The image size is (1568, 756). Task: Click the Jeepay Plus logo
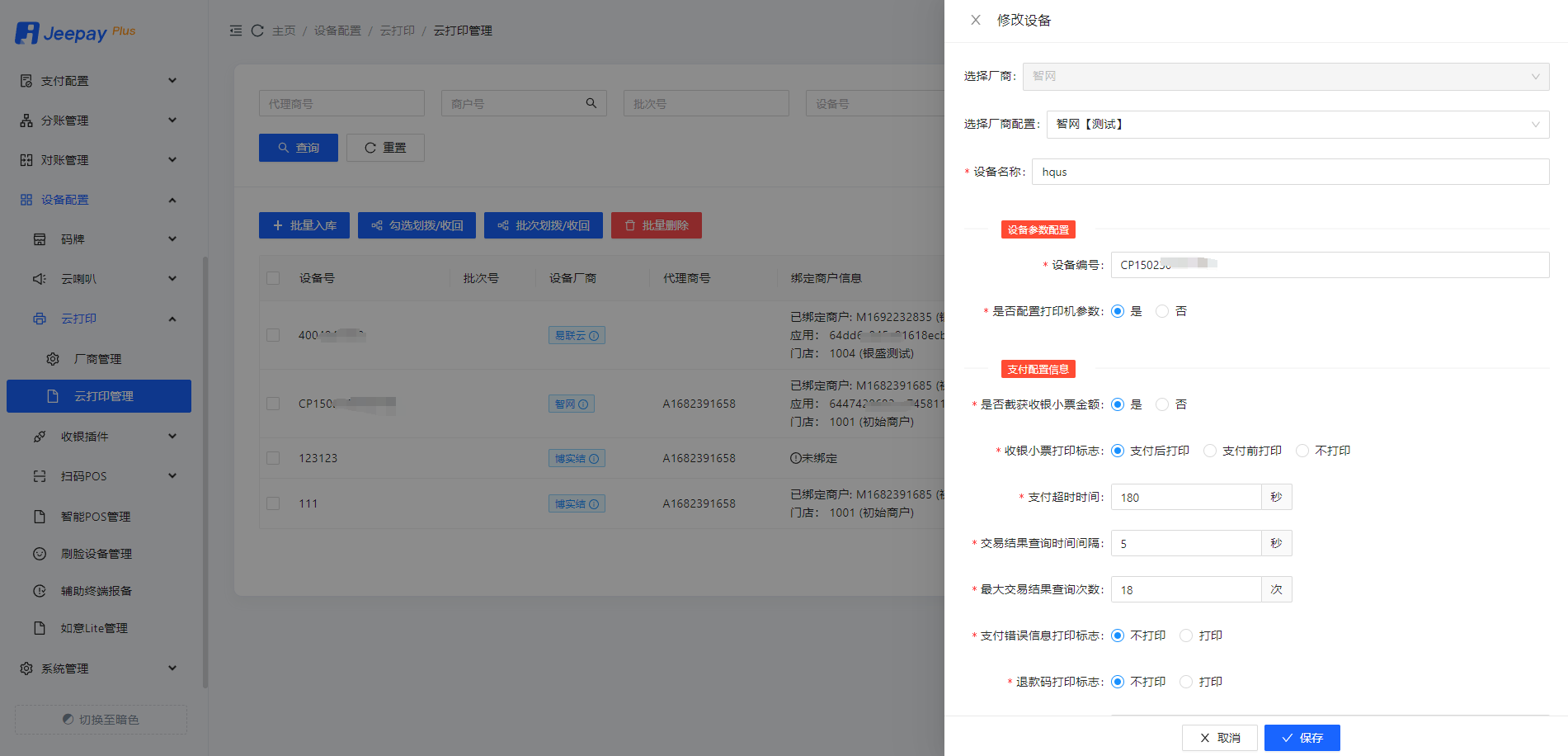75,33
